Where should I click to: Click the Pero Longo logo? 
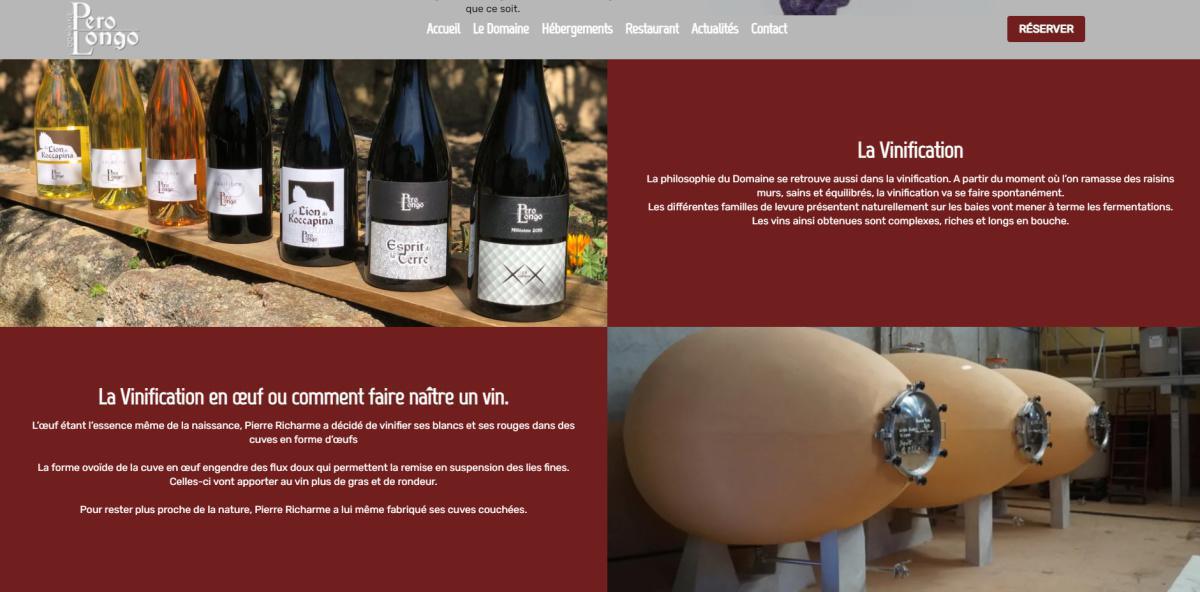(x=104, y=28)
